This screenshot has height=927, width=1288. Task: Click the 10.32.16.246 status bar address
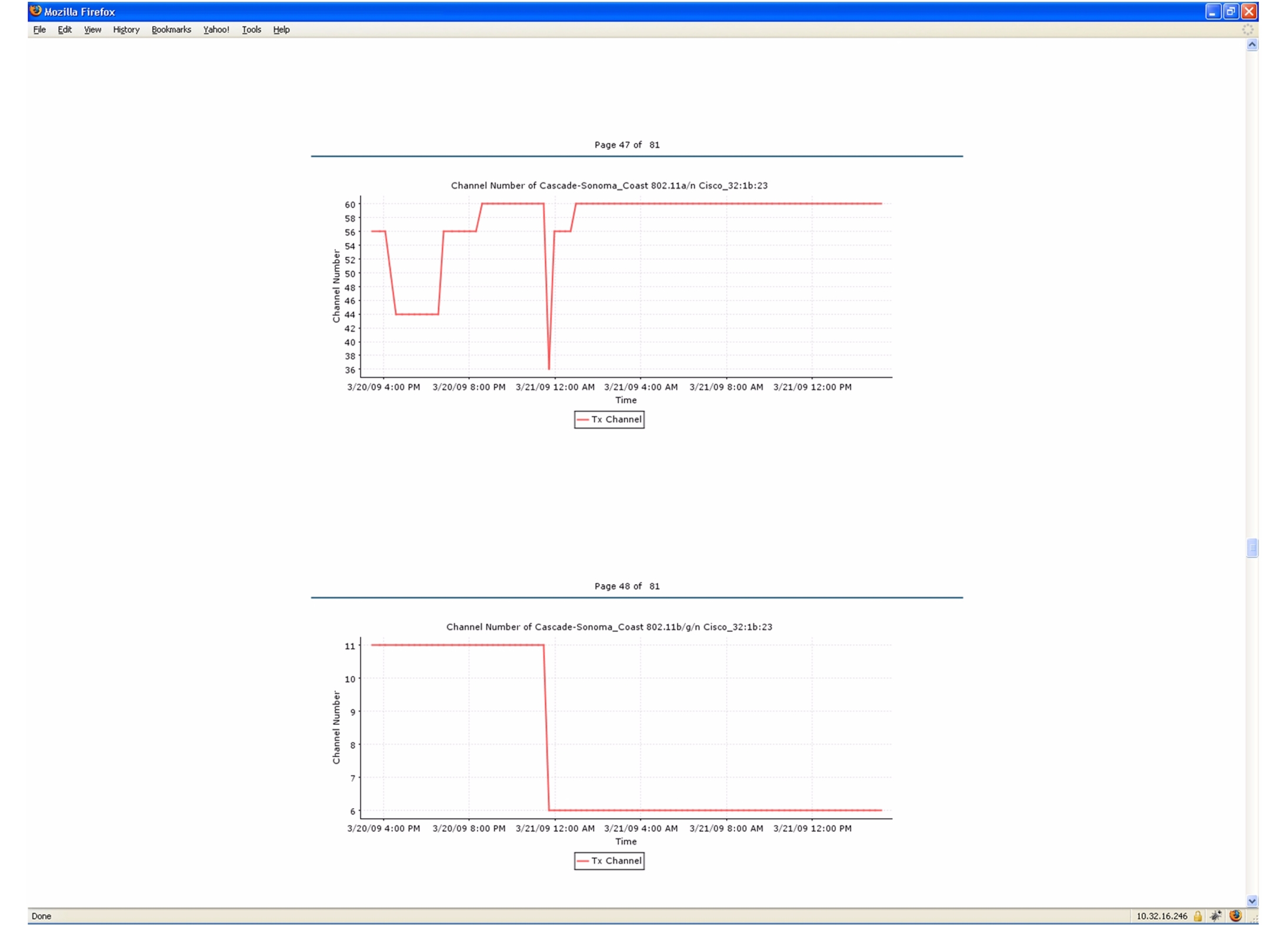(1162, 916)
